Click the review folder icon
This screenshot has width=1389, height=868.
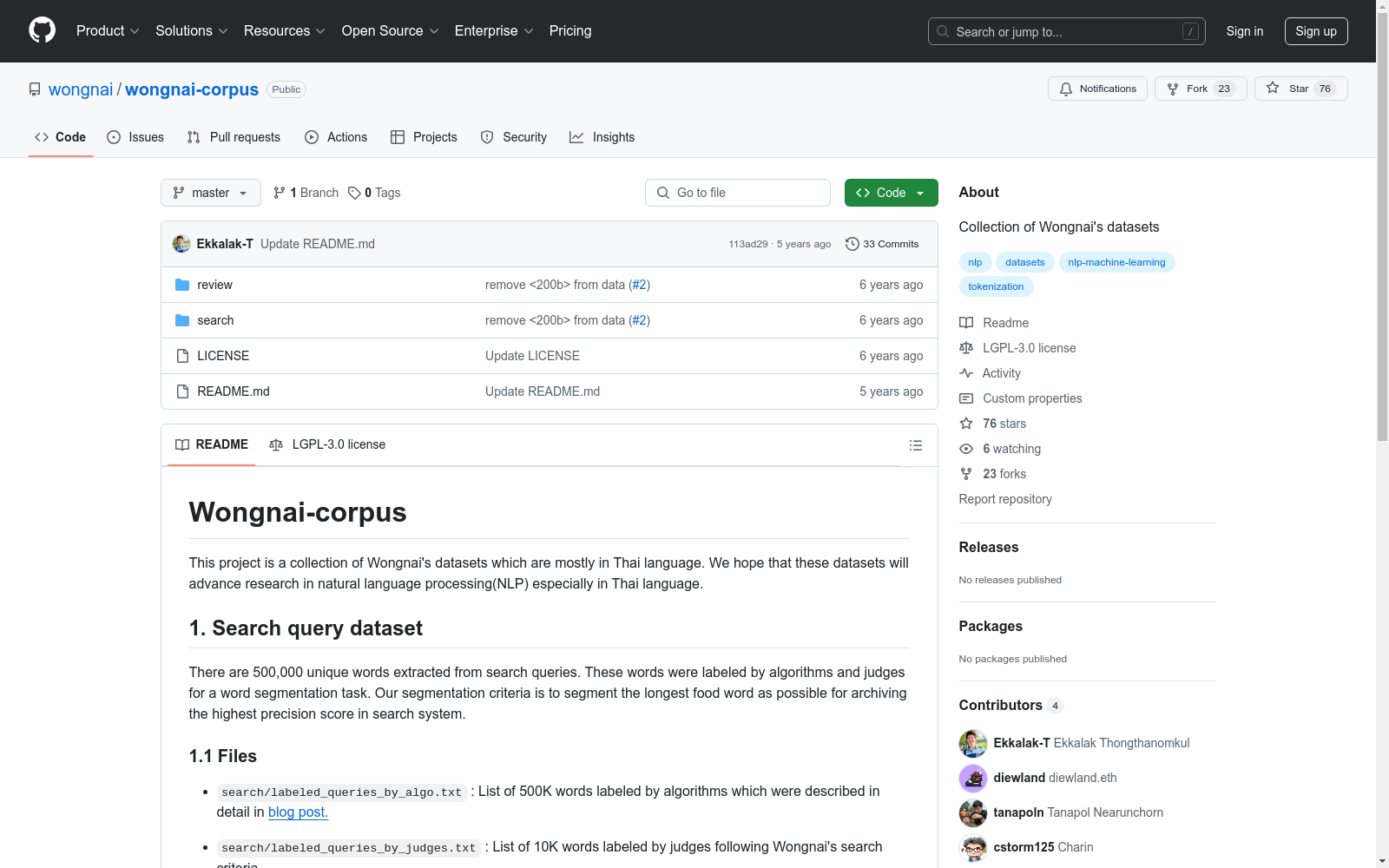pyautogui.click(x=182, y=285)
